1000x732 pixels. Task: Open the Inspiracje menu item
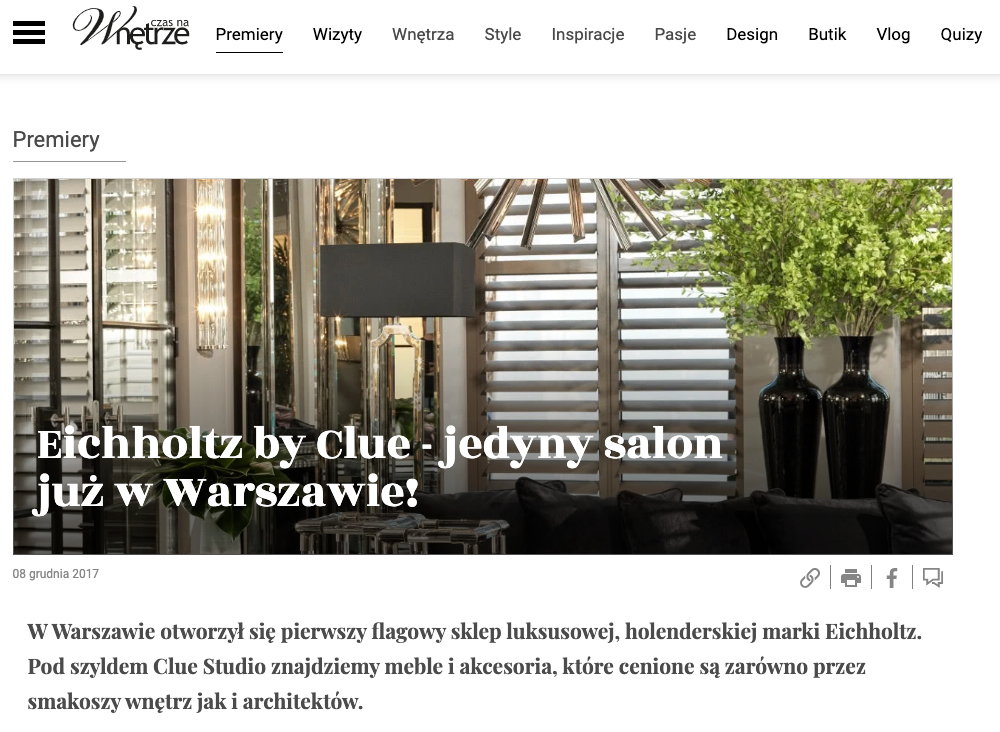pos(587,34)
